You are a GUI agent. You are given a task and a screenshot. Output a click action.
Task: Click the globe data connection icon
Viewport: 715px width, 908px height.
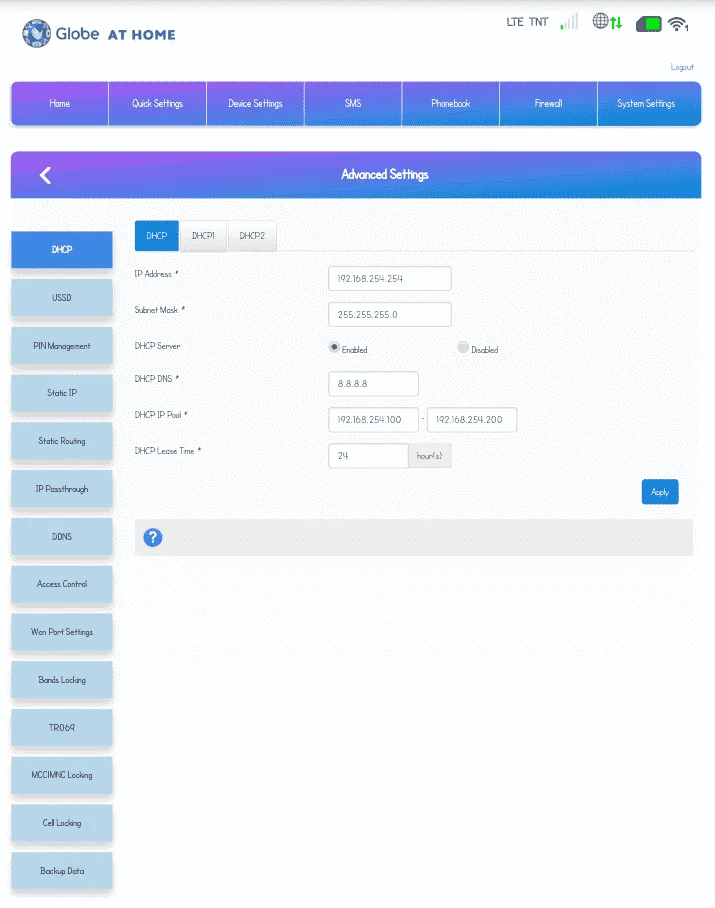tap(607, 22)
